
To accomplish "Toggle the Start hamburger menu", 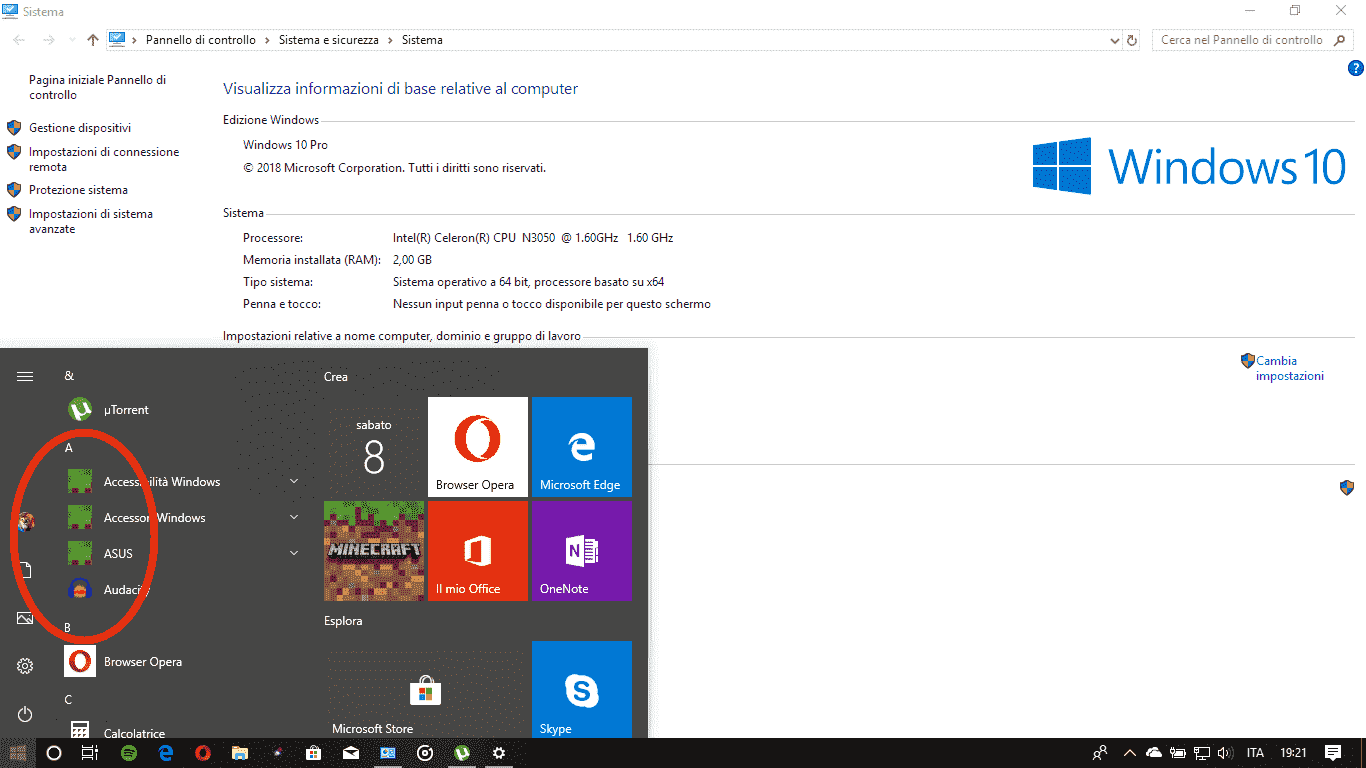I will click(x=25, y=376).
